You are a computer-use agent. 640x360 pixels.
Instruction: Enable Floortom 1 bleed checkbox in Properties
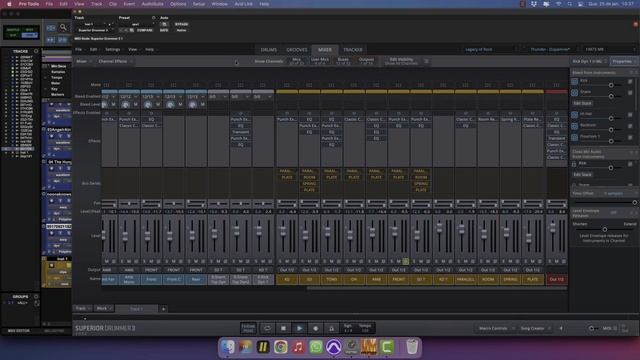point(630,137)
